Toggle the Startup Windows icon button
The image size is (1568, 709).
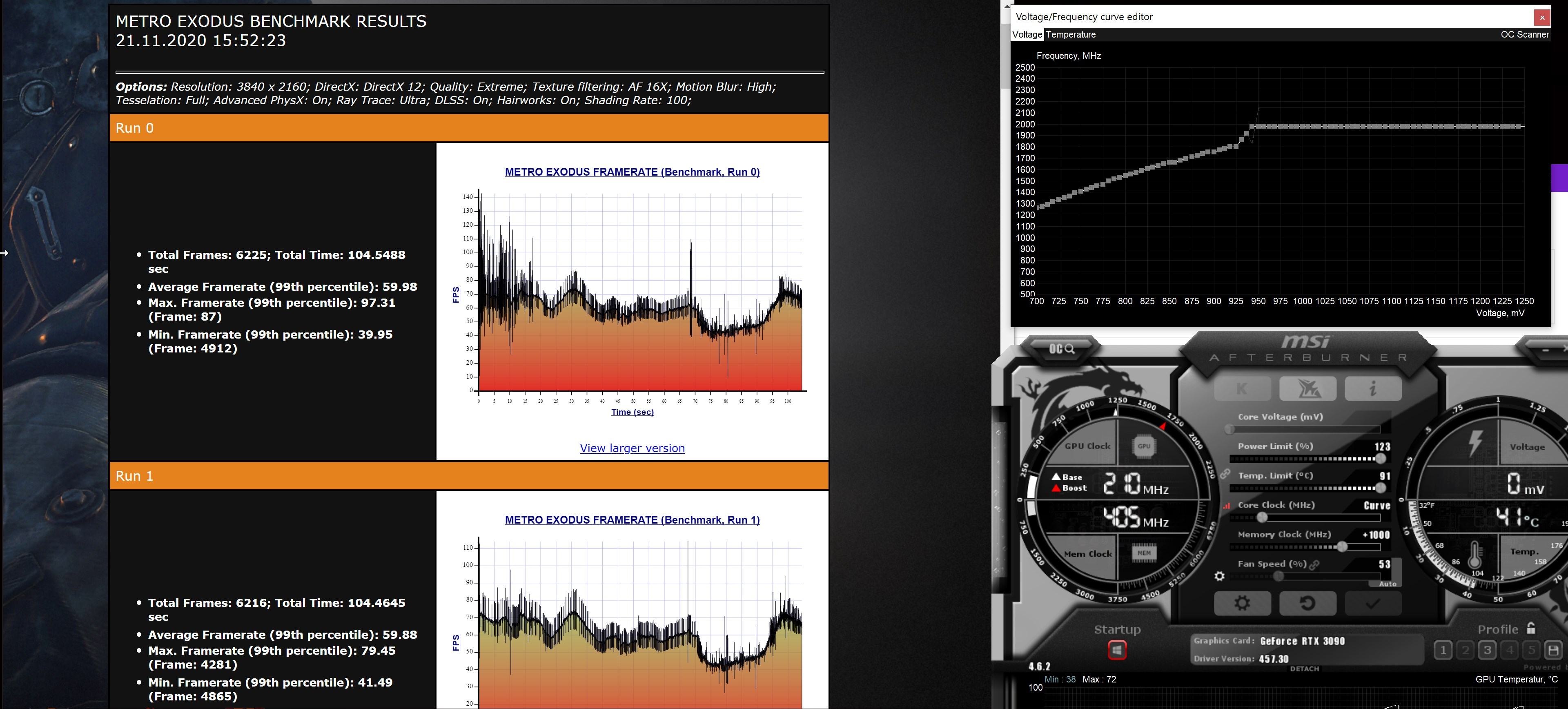tap(1117, 651)
